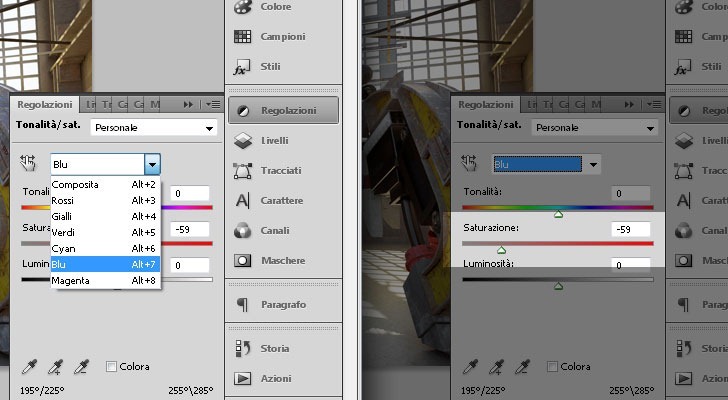Open left panel flyout menu icon

pyautogui.click(x=213, y=105)
